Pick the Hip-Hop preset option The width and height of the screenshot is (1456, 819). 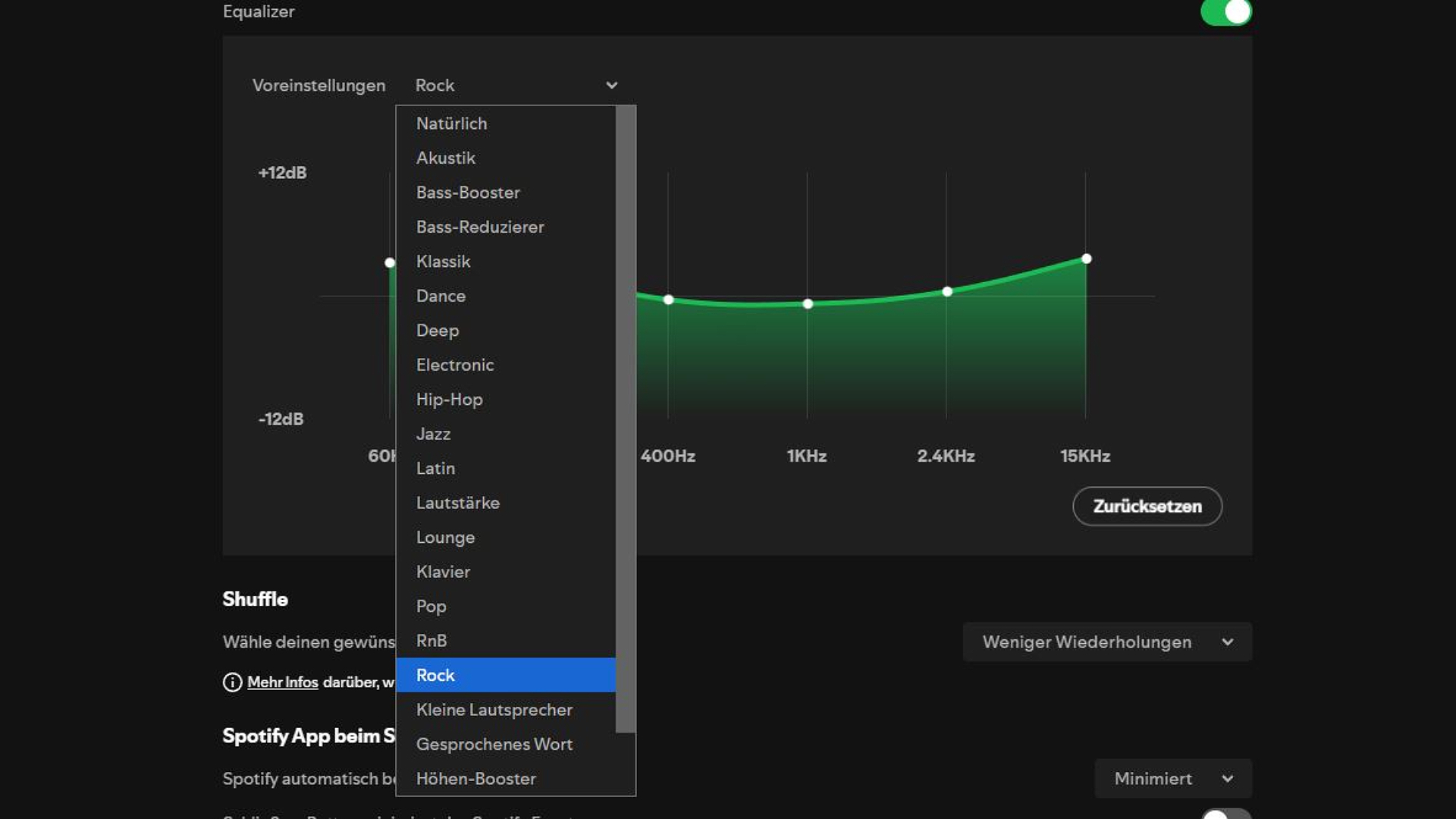click(449, 400)
